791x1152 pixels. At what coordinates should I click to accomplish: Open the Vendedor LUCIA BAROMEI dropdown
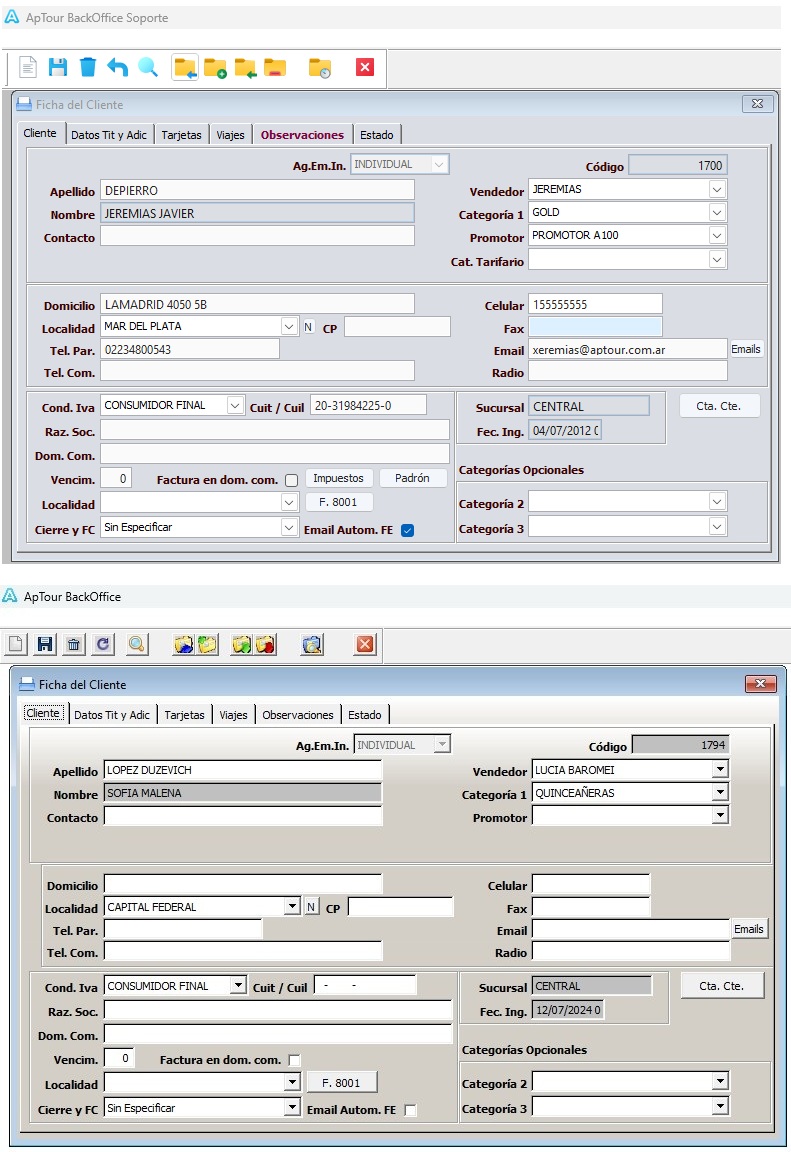point(720,769)
